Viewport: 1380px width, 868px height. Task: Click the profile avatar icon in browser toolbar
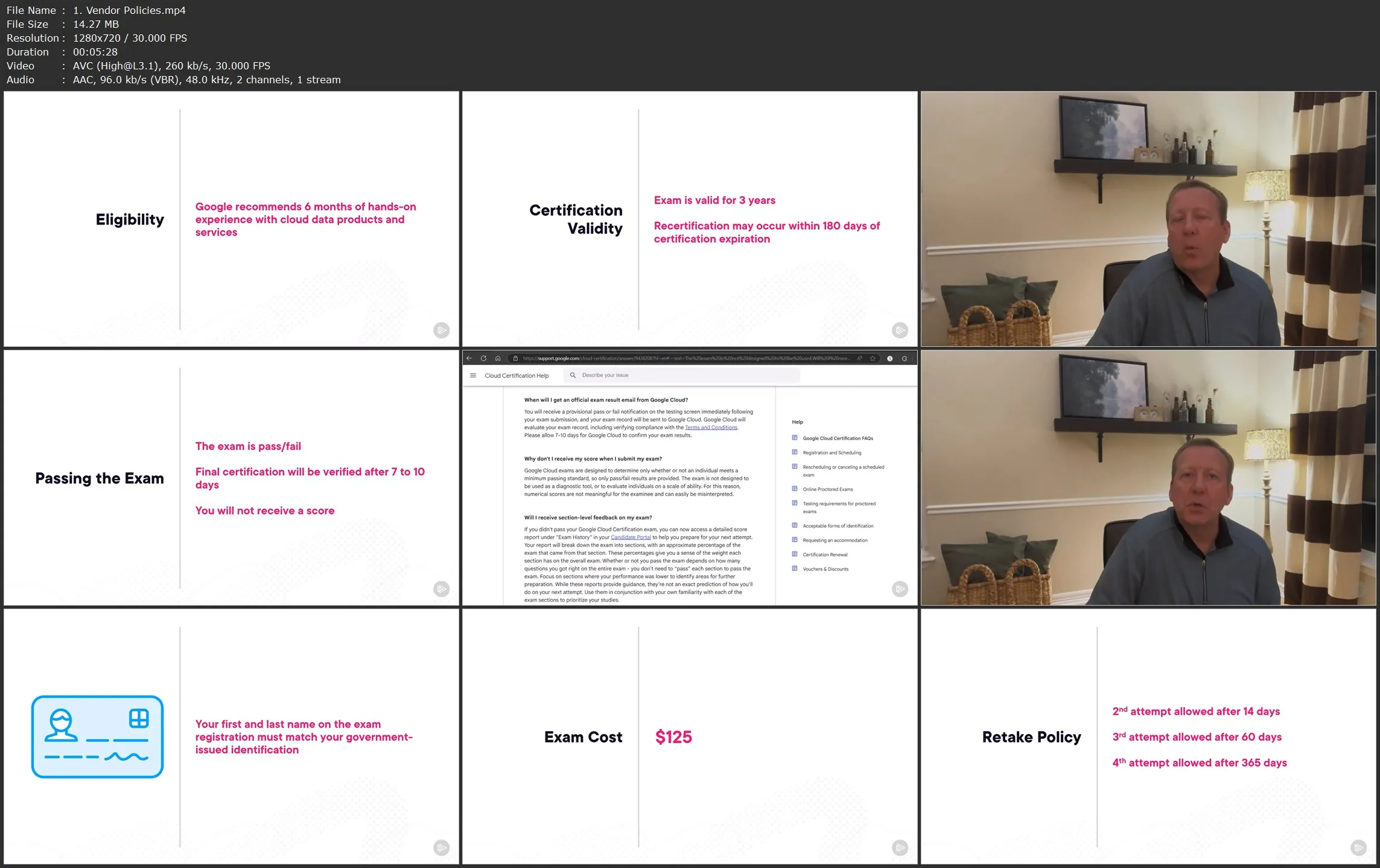click(890, 358)
